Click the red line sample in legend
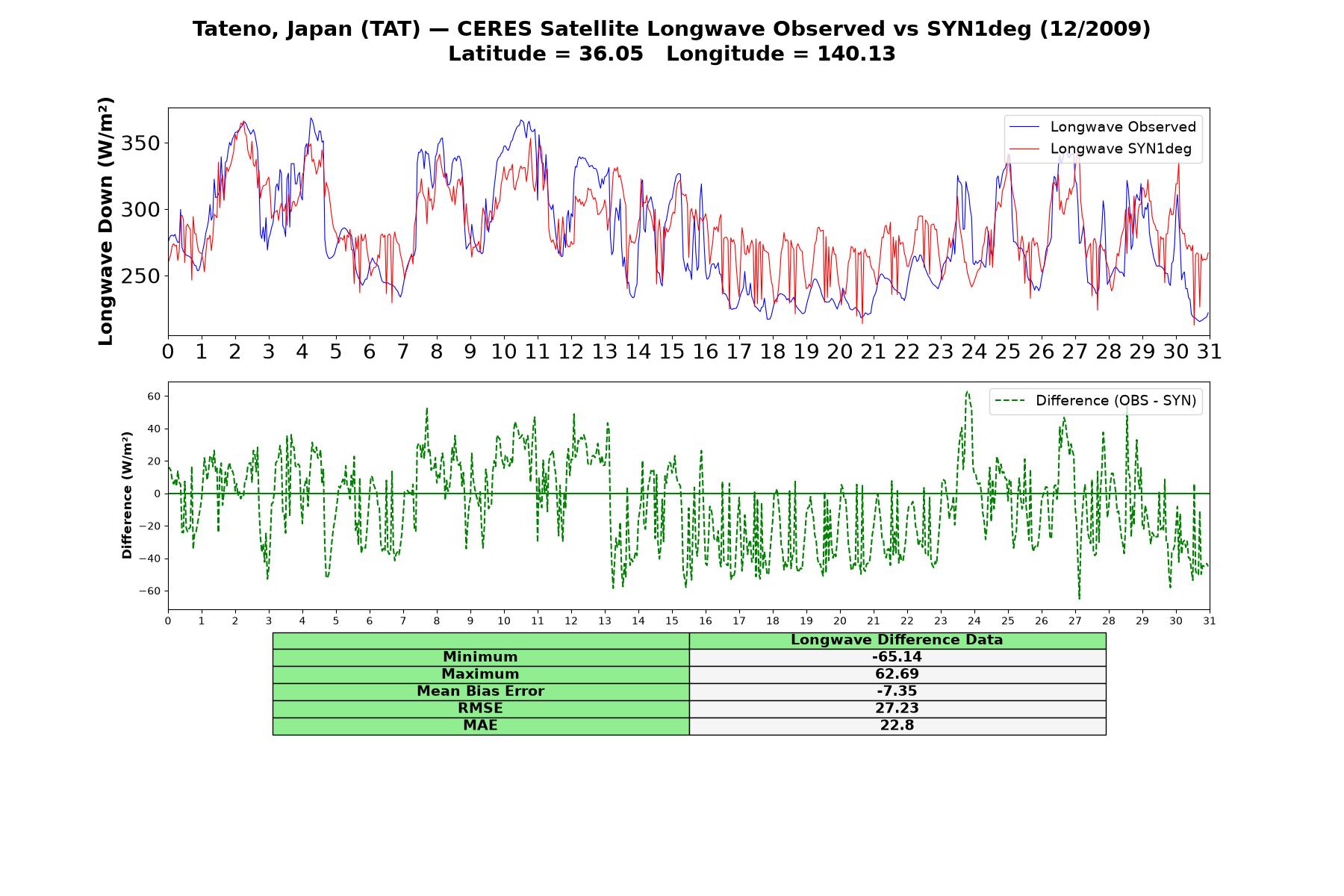The image size is (1344, 896). tap(1024, 149)
